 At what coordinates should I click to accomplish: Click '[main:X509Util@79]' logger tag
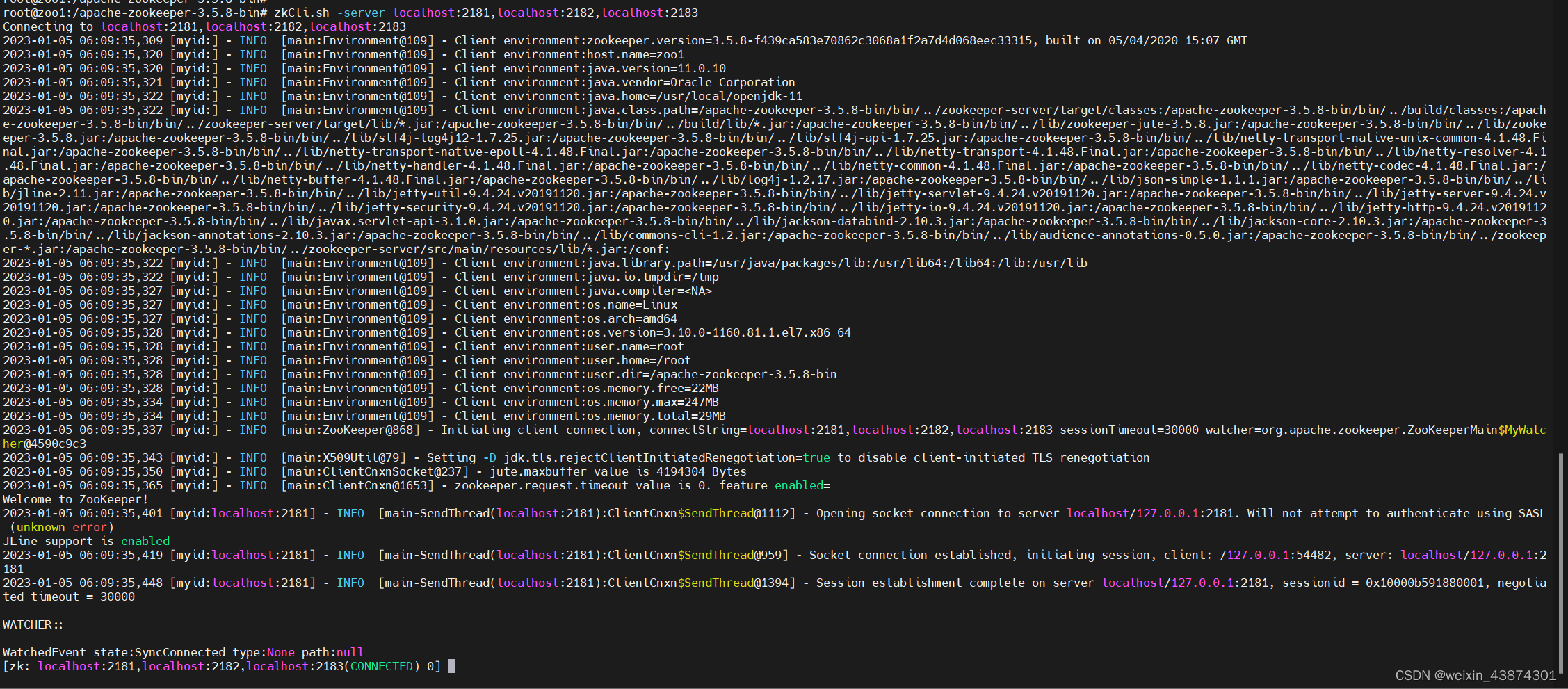pyautogui.click(x=343, y=457)
